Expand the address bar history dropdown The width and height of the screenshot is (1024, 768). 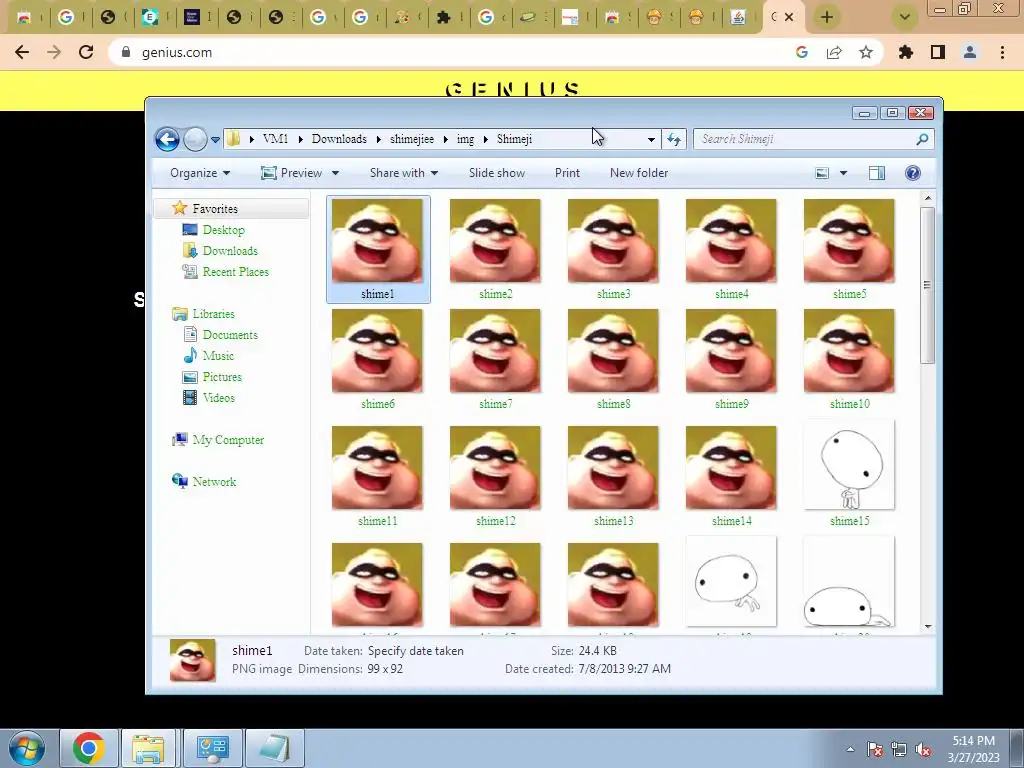point(651,139)
